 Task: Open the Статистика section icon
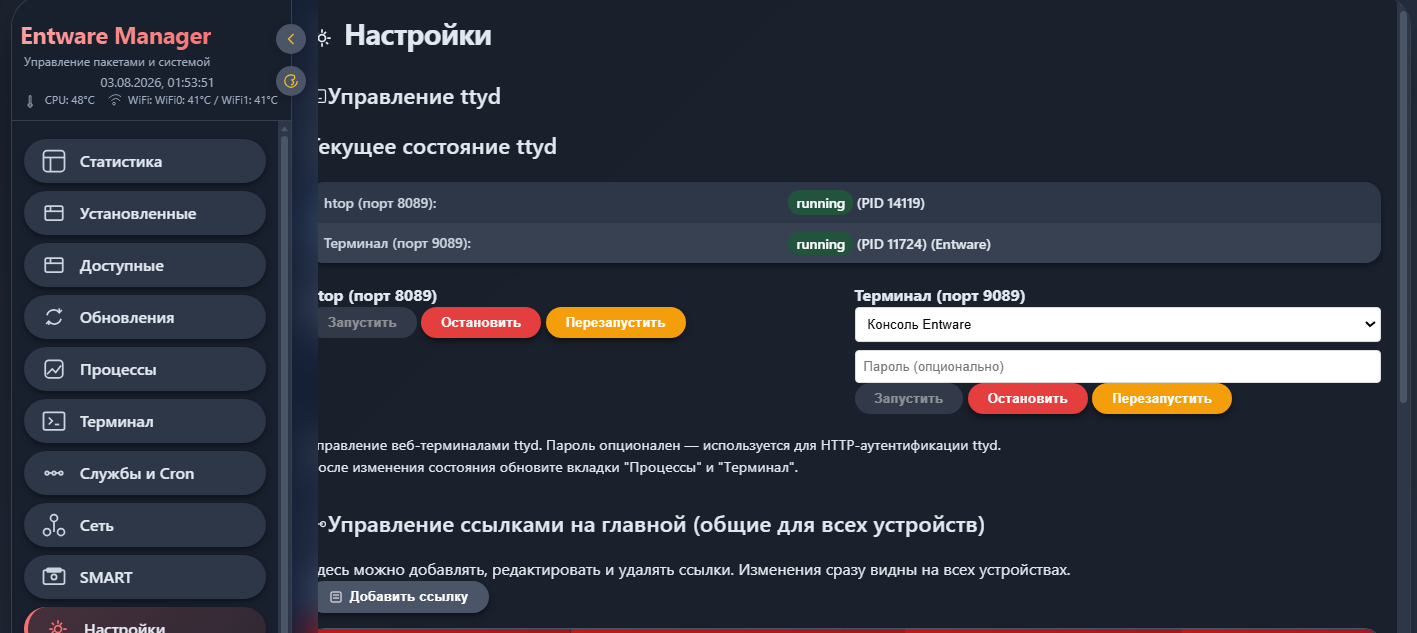(x=54, y=161)
